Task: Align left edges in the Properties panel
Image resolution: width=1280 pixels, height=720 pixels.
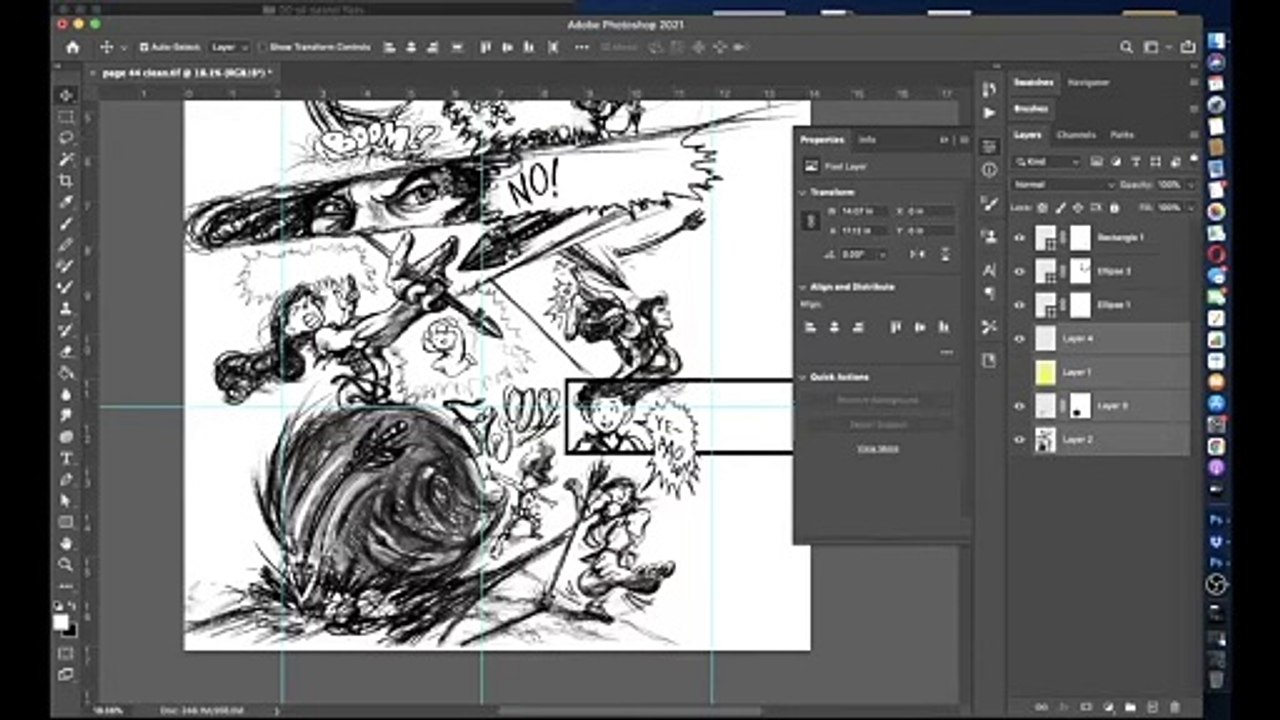Action: coord(810,327)
